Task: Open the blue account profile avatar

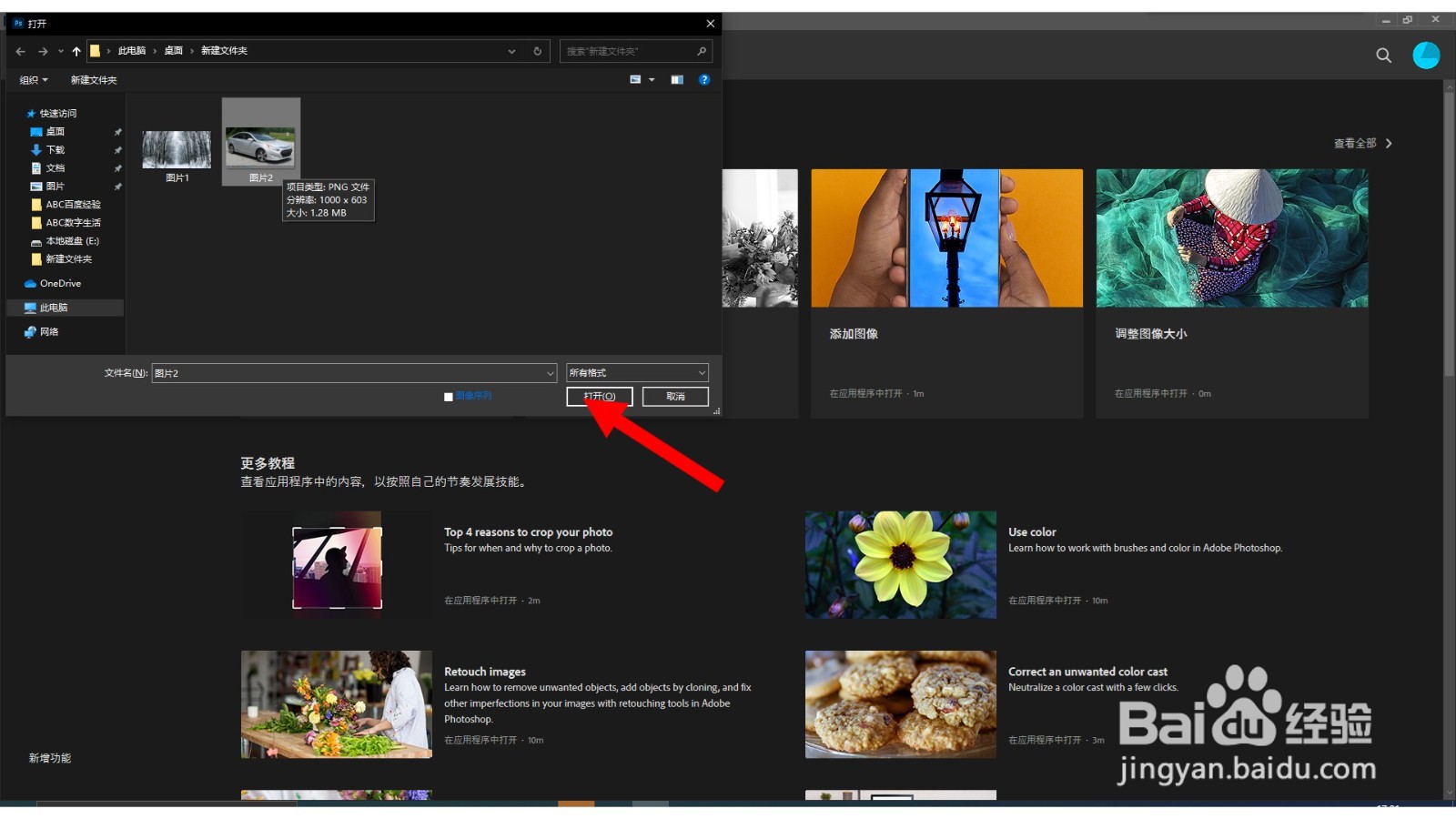Action: (x=1426, y=56)
